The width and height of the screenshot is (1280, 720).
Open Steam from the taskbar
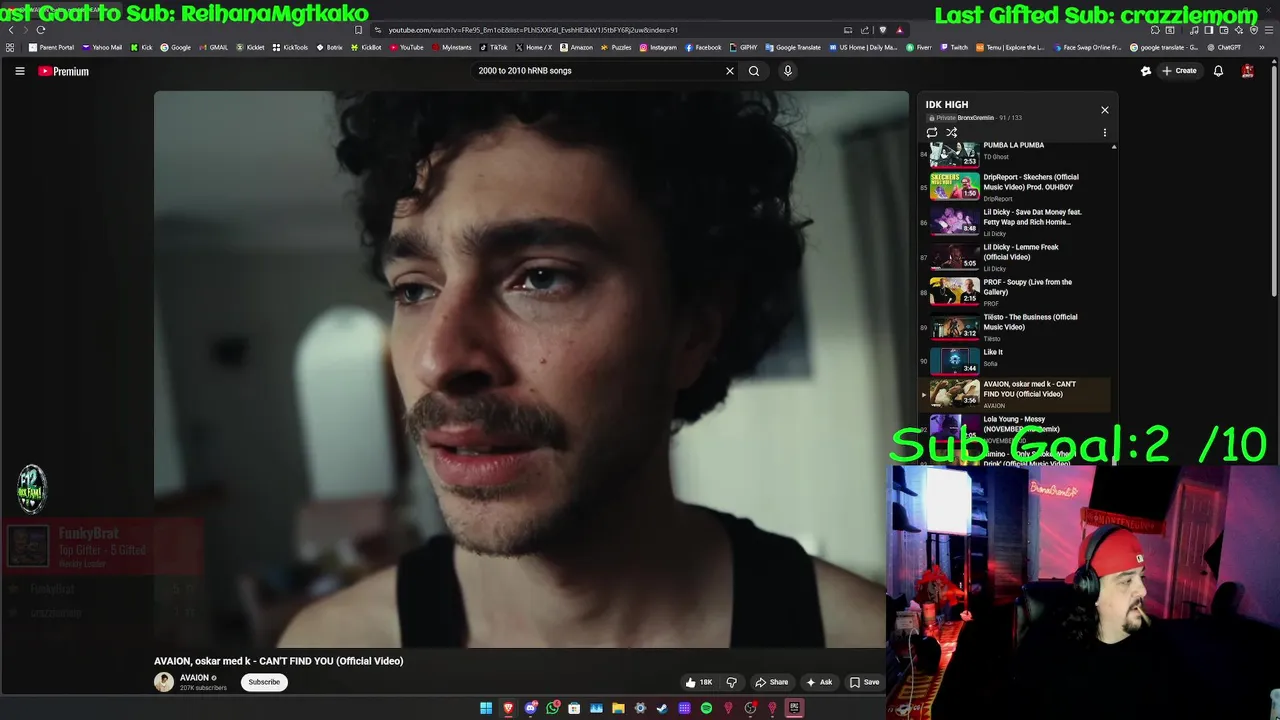click(x=662, y=708)
